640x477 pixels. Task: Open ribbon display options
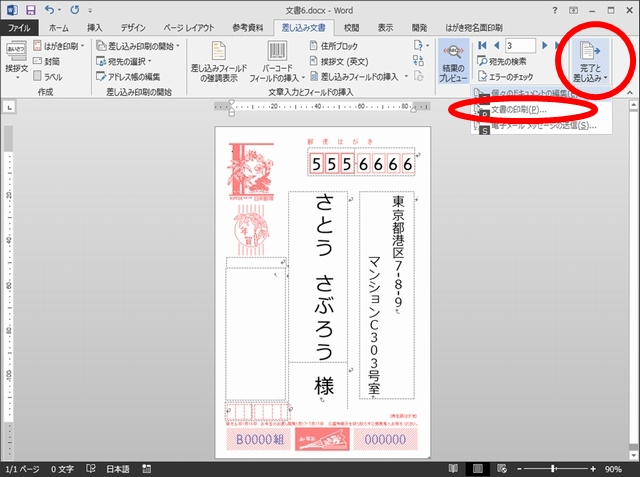pos(573,10)
